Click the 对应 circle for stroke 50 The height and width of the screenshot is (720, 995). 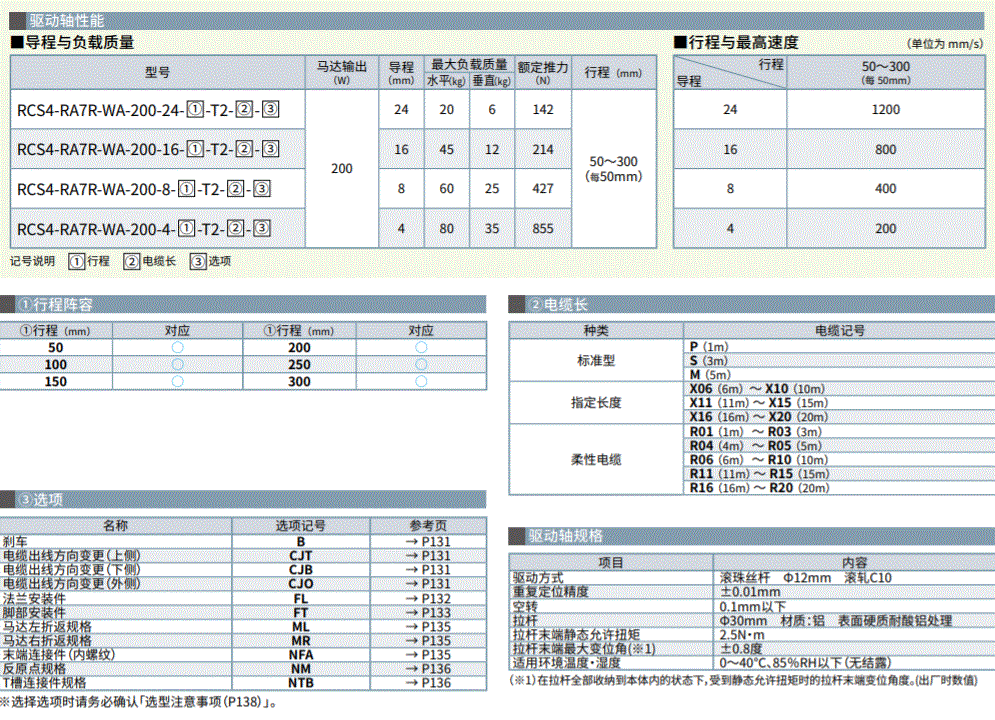click(x=178, y=348)
